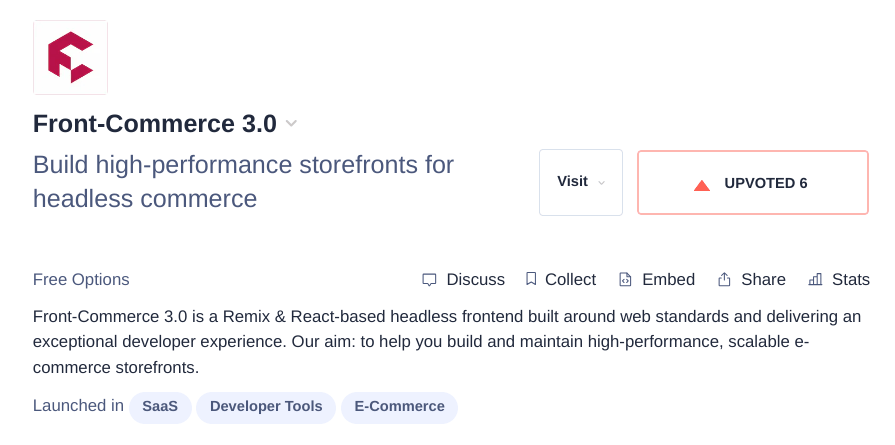Screen dimensions: 895x445
Task: Click the product description paragraph
Action: point(447,342)
